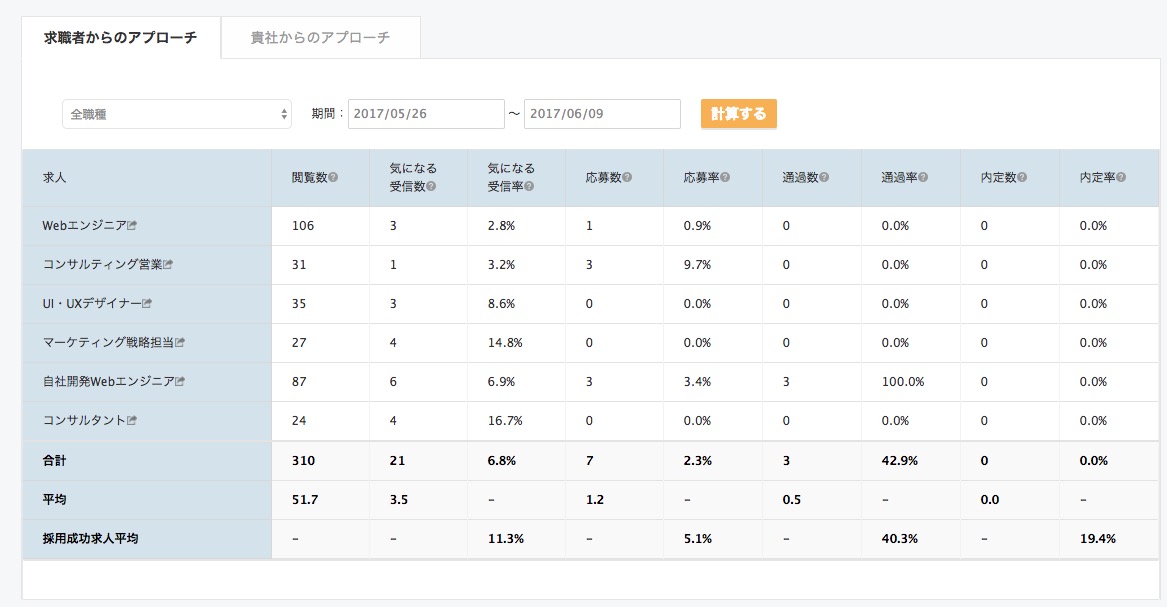Open external link icon for 自社開発Webエンジニア
The height and width of the screenshot is (607, 1167).
[180, 382]
